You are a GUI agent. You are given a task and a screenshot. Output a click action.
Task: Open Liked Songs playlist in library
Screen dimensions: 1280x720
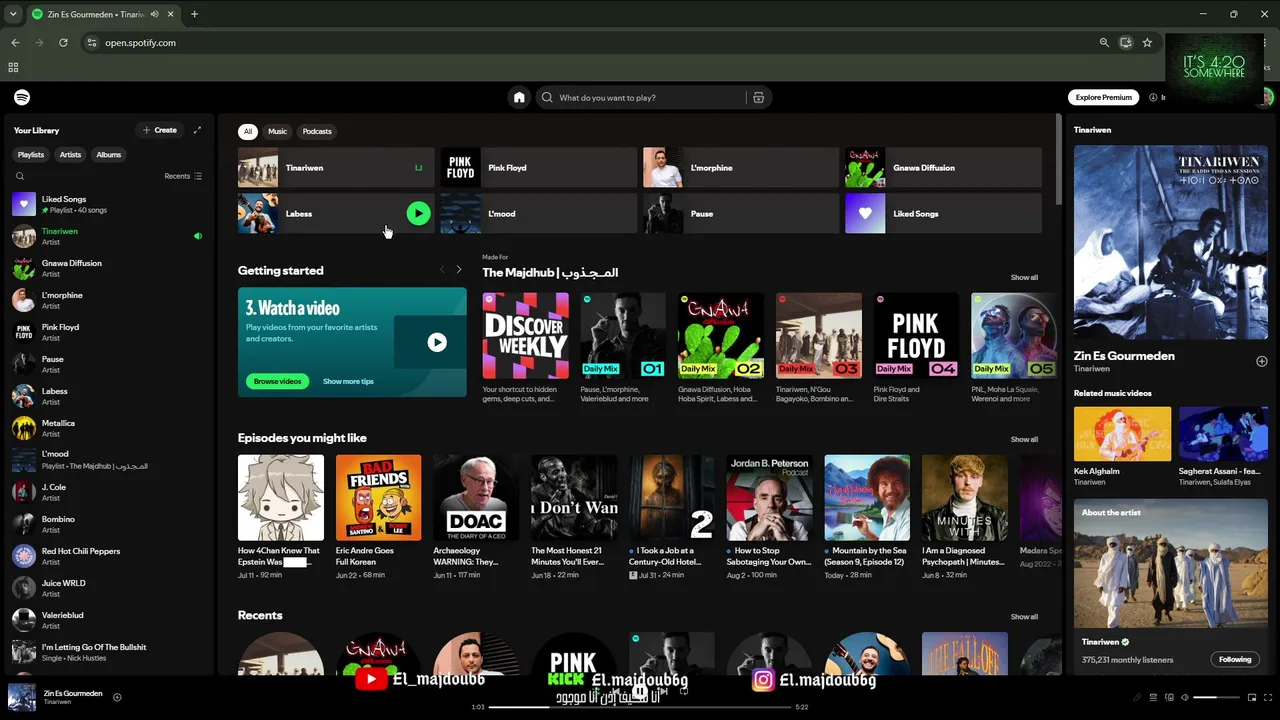(x=107, y=204)
